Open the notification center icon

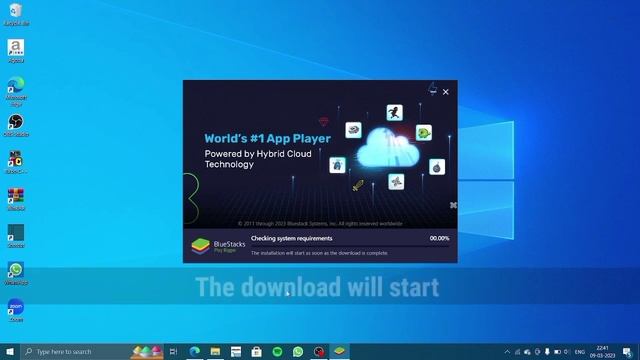pos(627,351)
